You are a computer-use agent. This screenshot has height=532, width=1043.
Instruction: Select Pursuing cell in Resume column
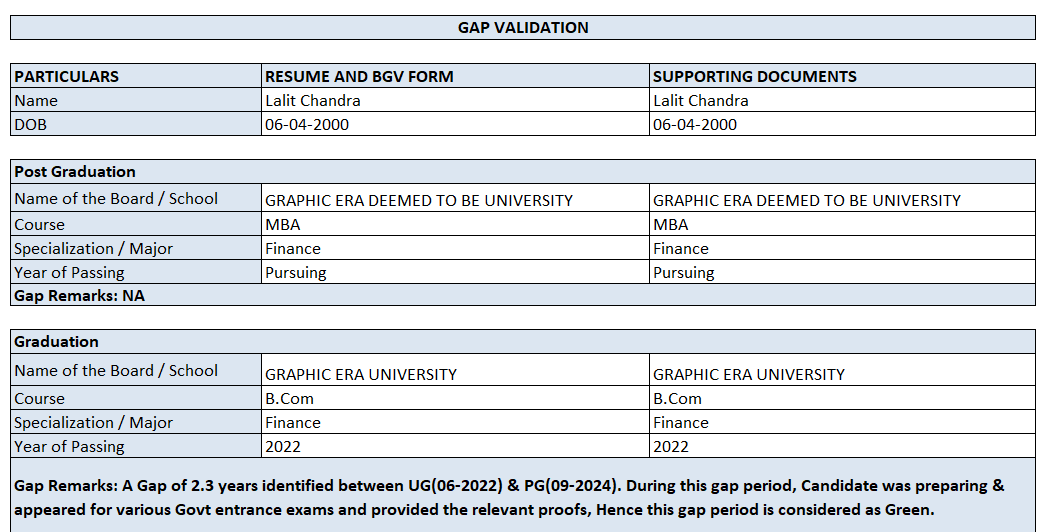coord(296,272)
